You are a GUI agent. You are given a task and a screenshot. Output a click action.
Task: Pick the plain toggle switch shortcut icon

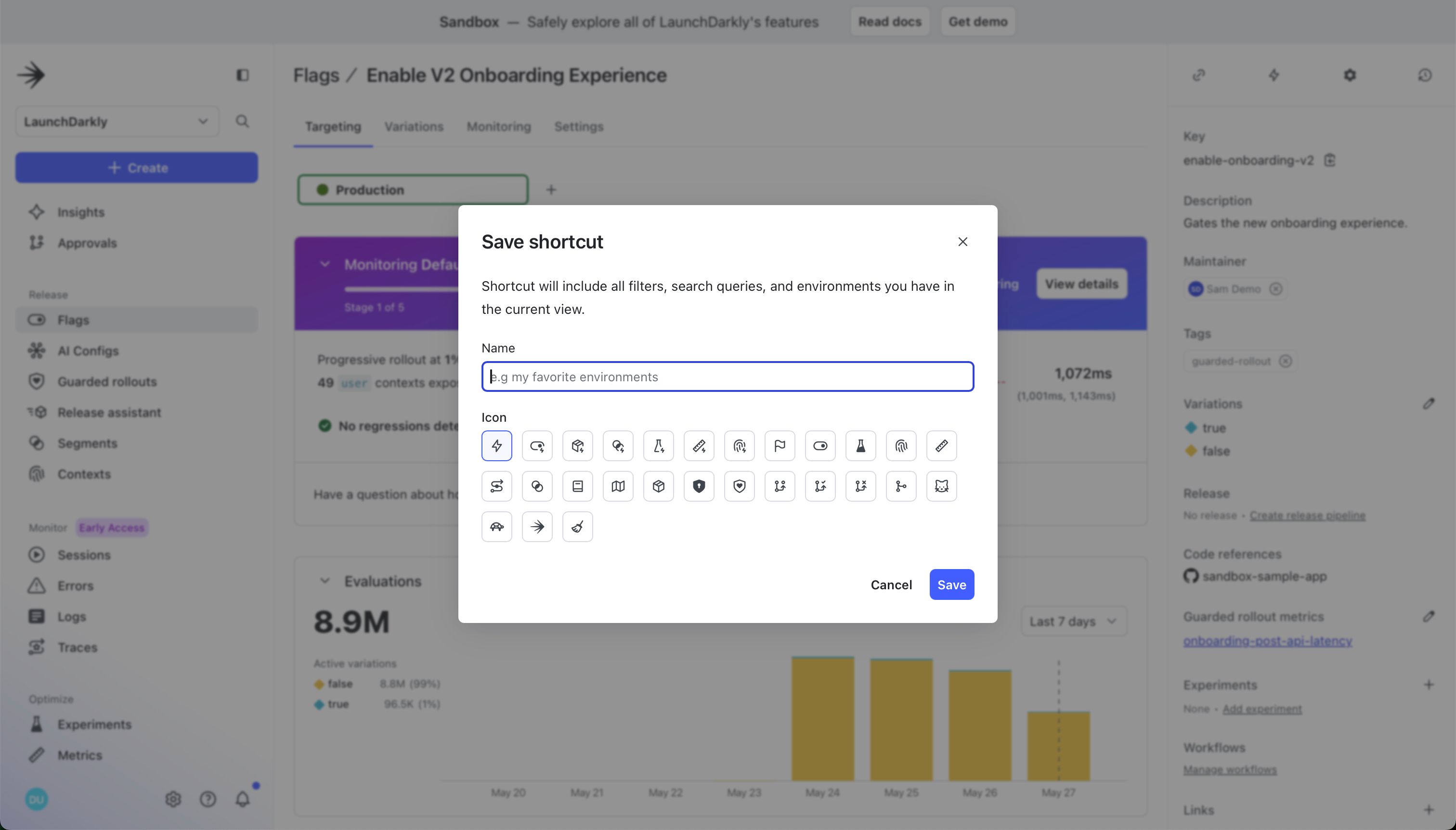click(820, 446)
